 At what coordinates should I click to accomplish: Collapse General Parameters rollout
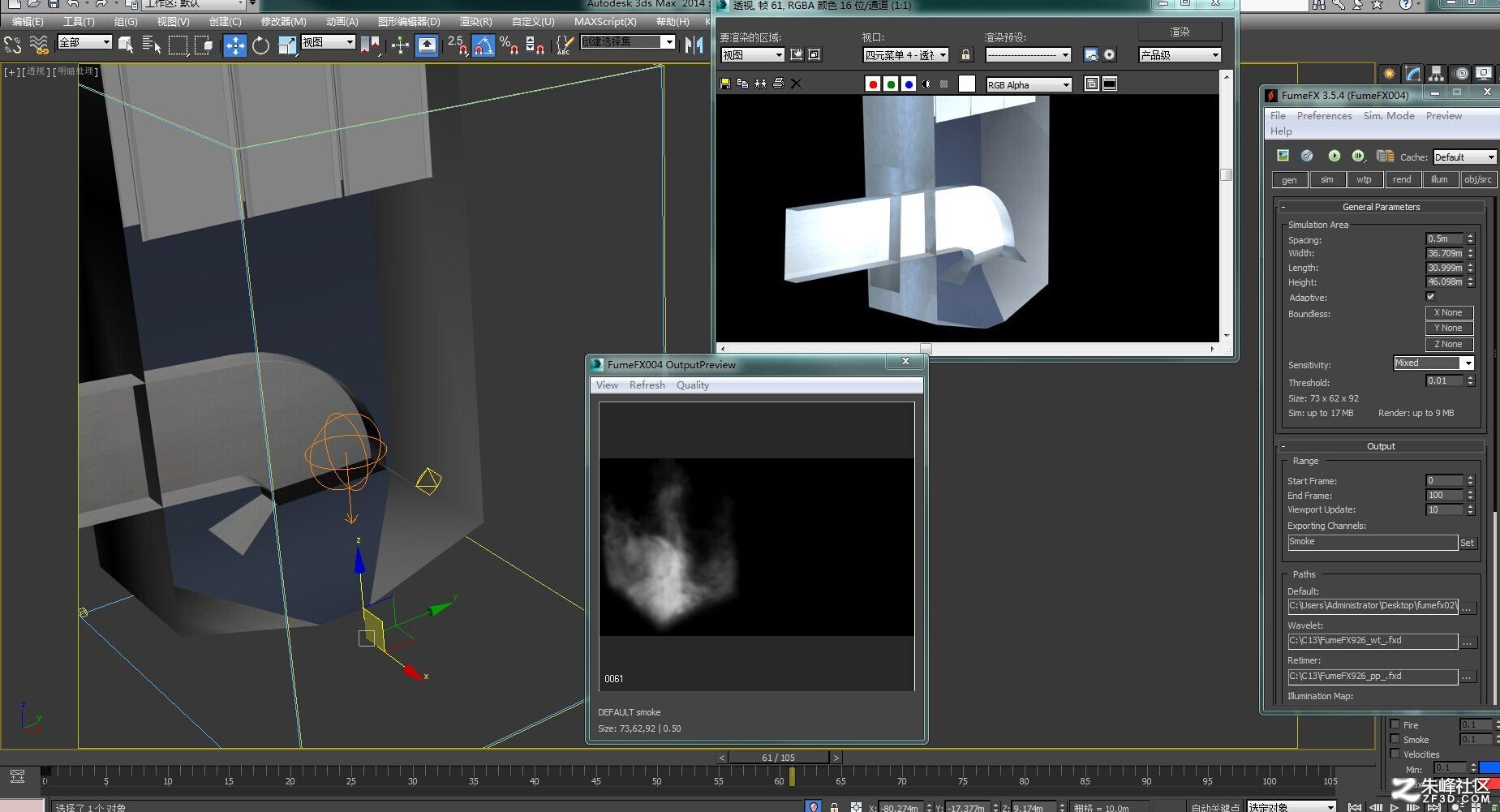pyautogui.click(x=1381, y=207)
